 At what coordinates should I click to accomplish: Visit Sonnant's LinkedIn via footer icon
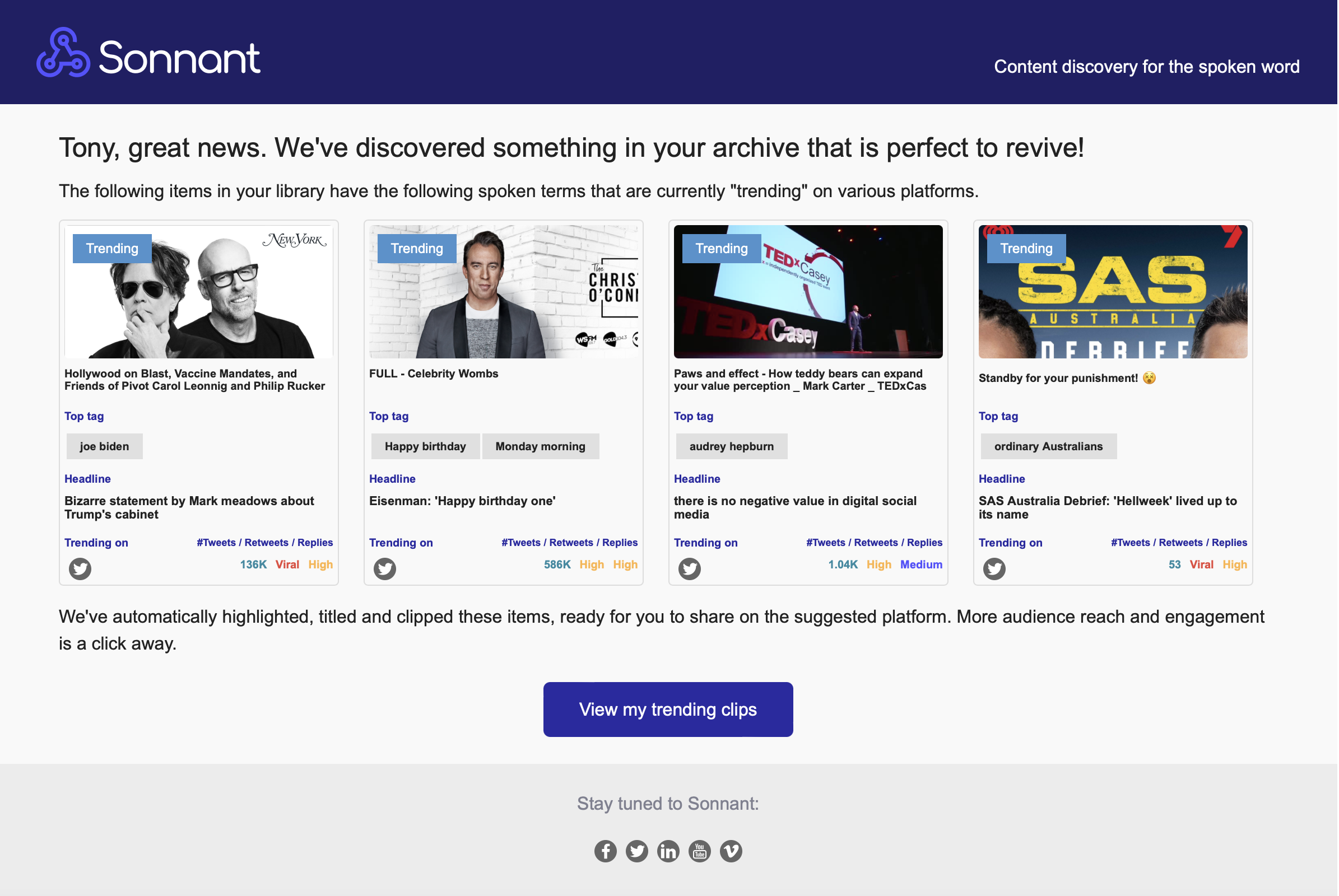669,852
